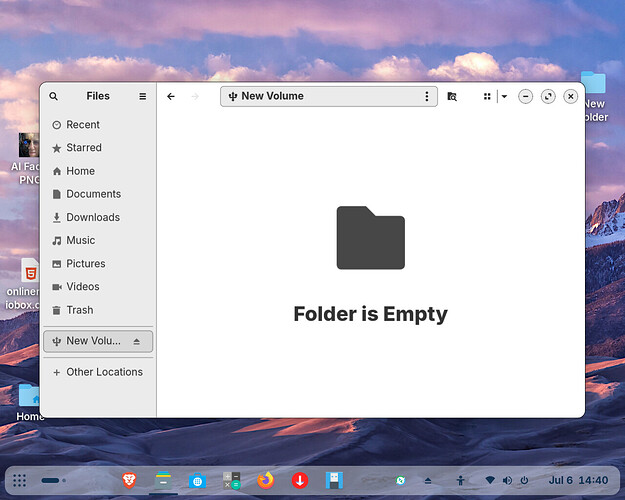This screenshot has height=500, width=625.
Task: Minimize the Files window
Action: point(525,96)
